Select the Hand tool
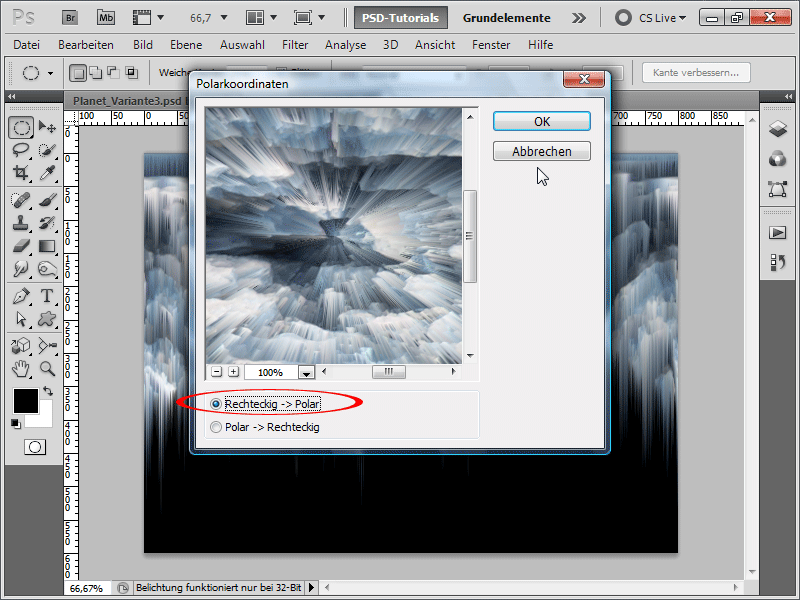800x600 pixels. click(x=21, y=368)
